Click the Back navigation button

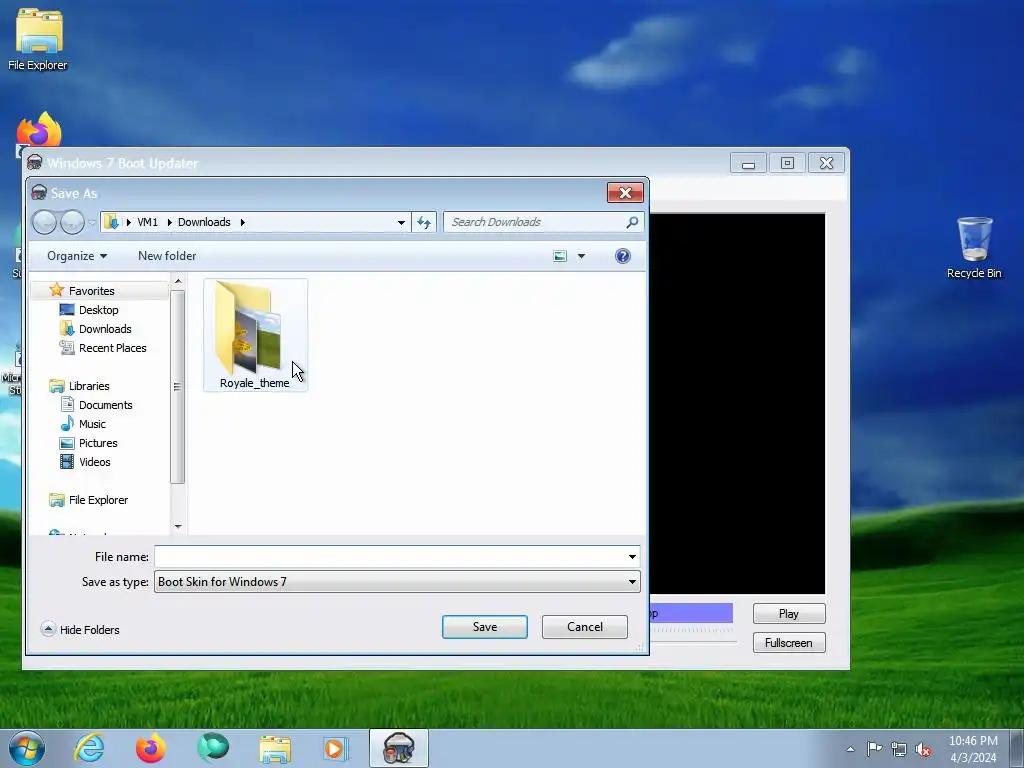[x=44, y=222]
